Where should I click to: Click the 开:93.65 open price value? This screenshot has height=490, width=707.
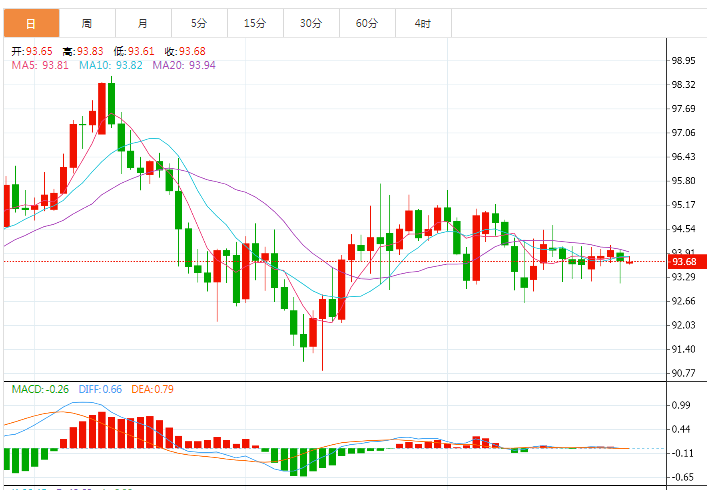32,51
